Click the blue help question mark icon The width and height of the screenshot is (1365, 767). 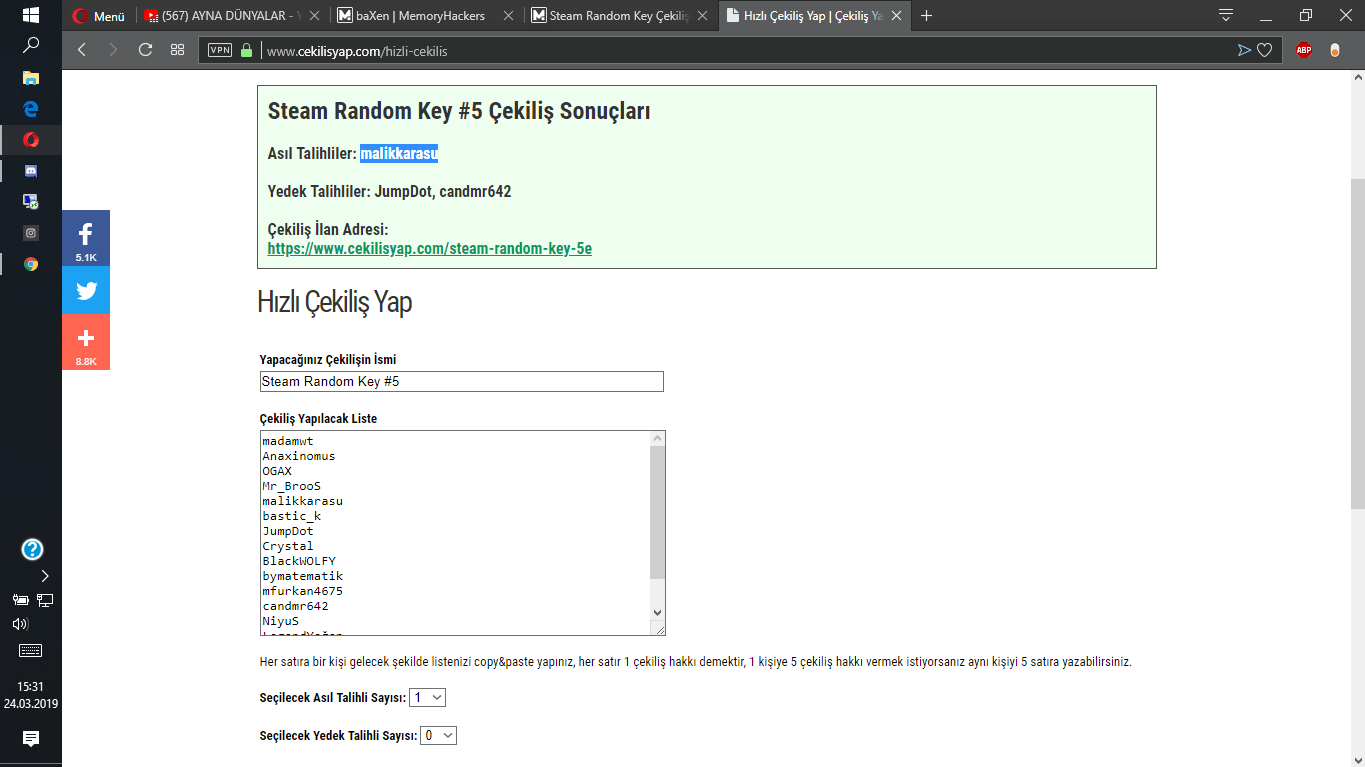click(32, 549)
